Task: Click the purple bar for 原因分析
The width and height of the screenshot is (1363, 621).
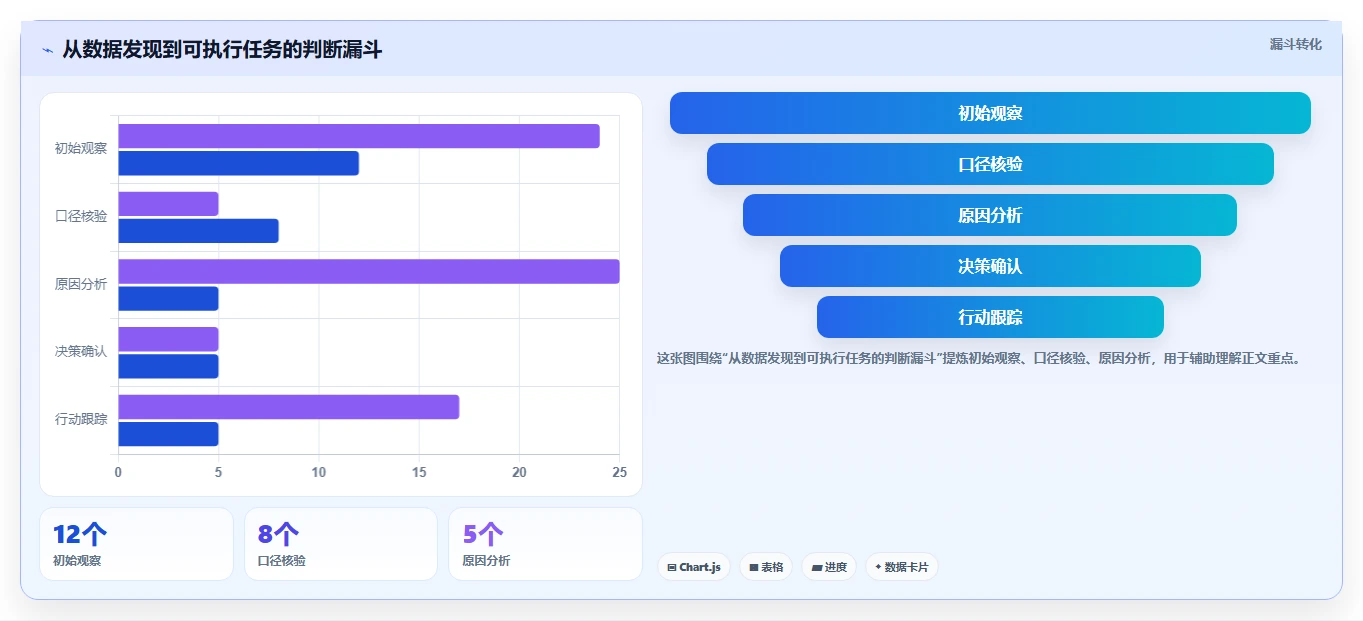Action: (369, 271)
